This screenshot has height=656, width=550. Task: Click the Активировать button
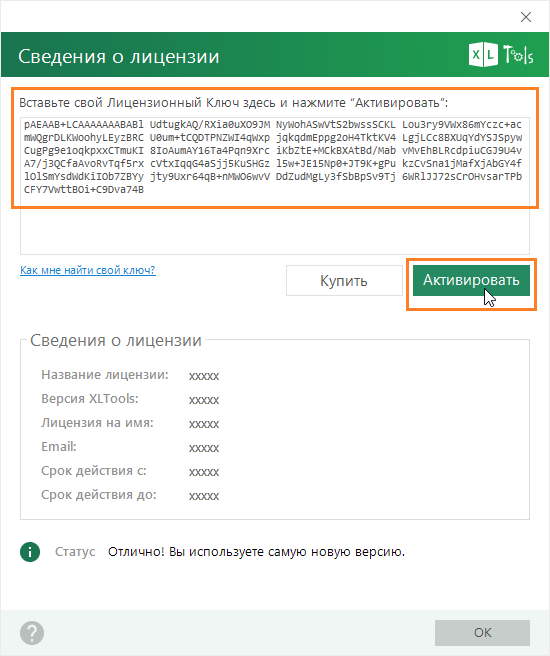[471, 280]
